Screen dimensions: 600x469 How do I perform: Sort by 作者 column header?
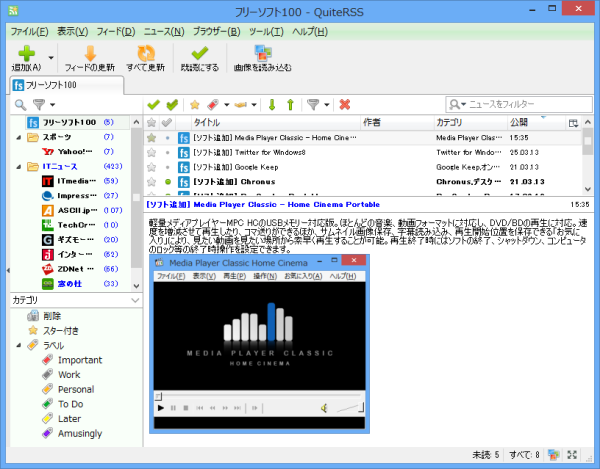point(397,122)
